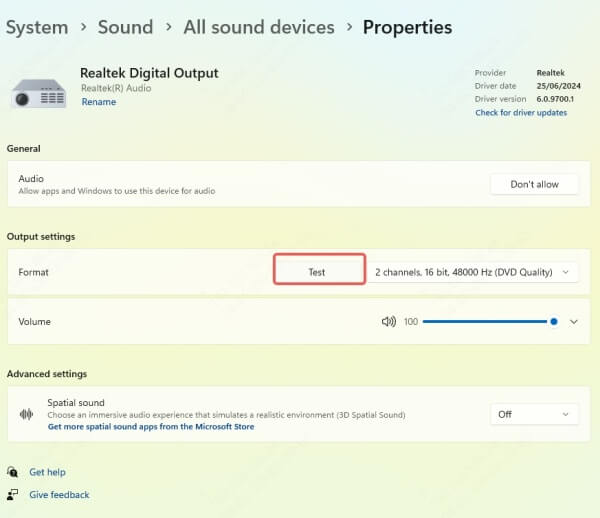The width and height of the screenshot is (600, 518).
Task: Click the Advanced settings heading
Action: (47, 374)
